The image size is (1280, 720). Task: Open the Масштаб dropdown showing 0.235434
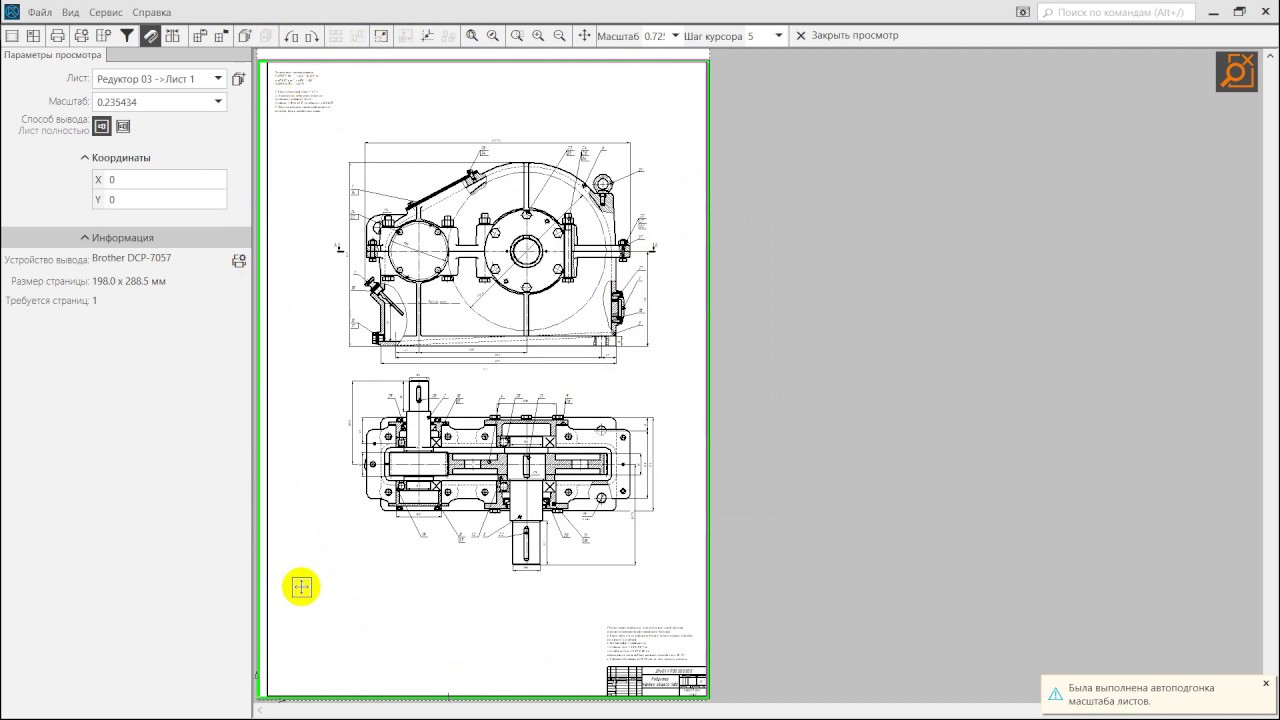click(160, 102)
